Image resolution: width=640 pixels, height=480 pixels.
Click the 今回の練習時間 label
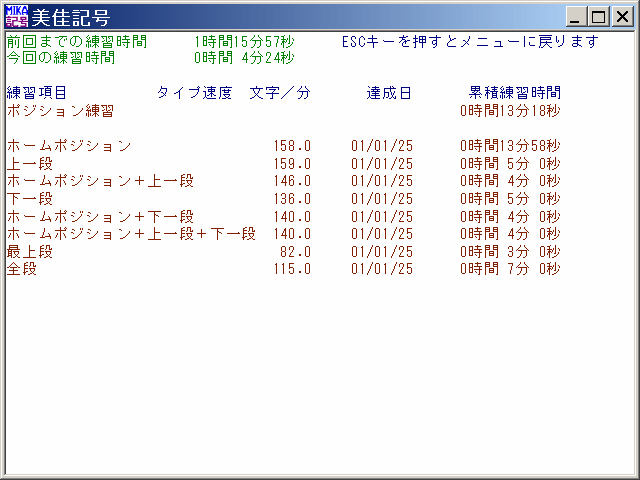coord(60,58)
